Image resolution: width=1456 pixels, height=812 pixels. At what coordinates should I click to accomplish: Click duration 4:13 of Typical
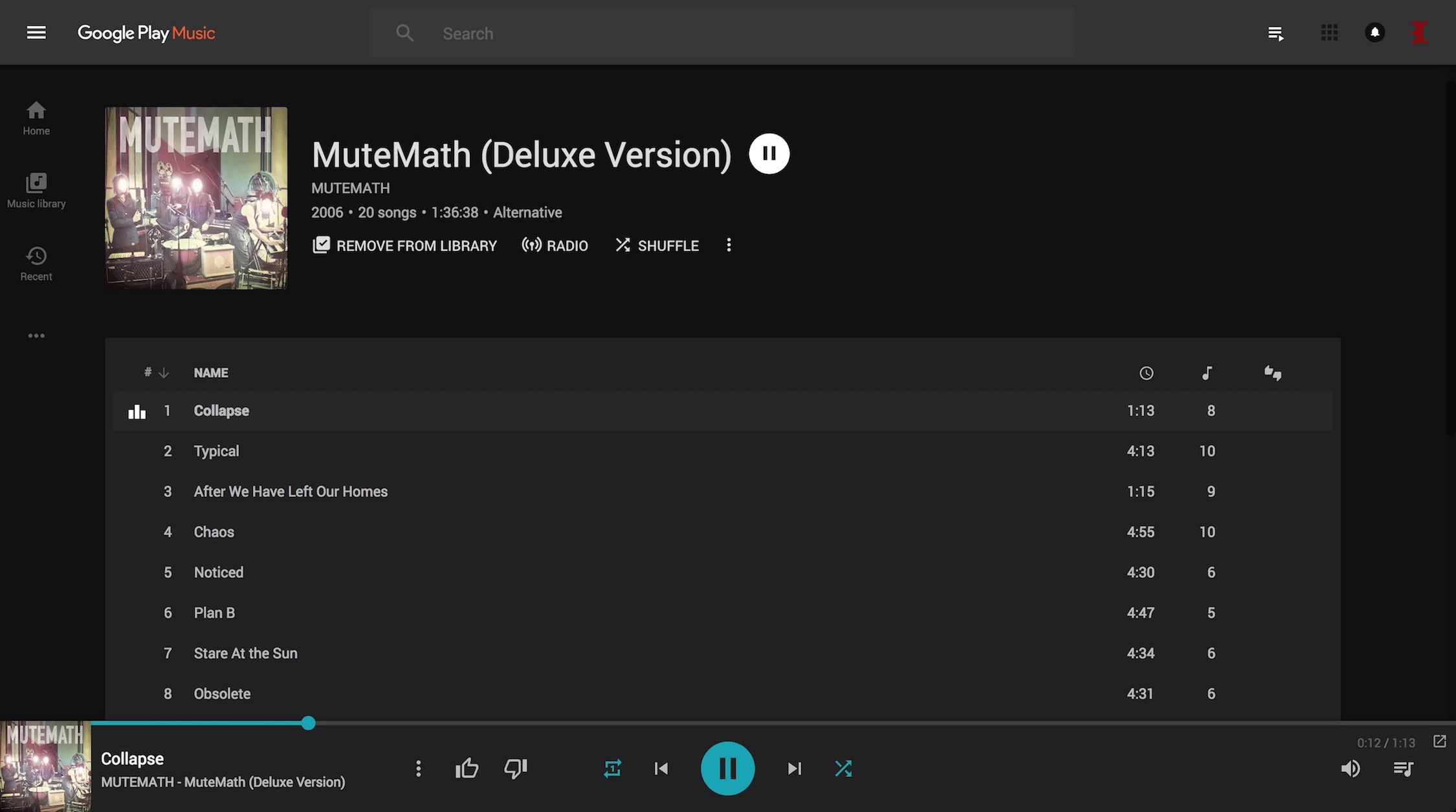coord(1140,451)
